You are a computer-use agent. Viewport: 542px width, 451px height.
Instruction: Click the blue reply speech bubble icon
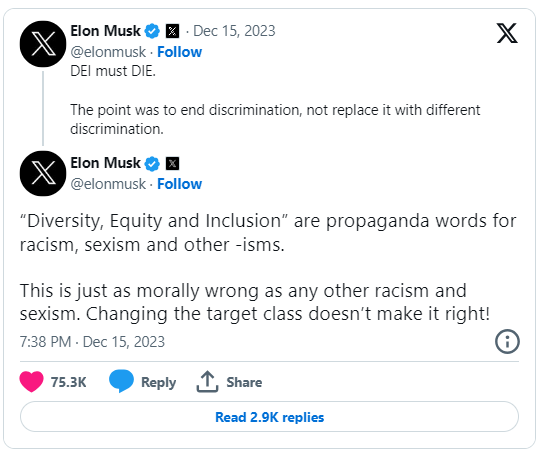121,381
